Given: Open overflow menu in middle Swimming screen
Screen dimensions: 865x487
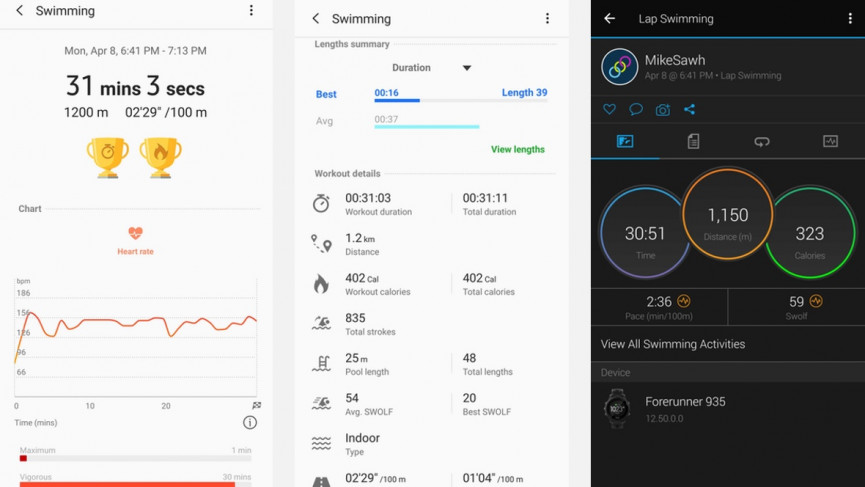Looking at the screenshot, I should [547, 18].
